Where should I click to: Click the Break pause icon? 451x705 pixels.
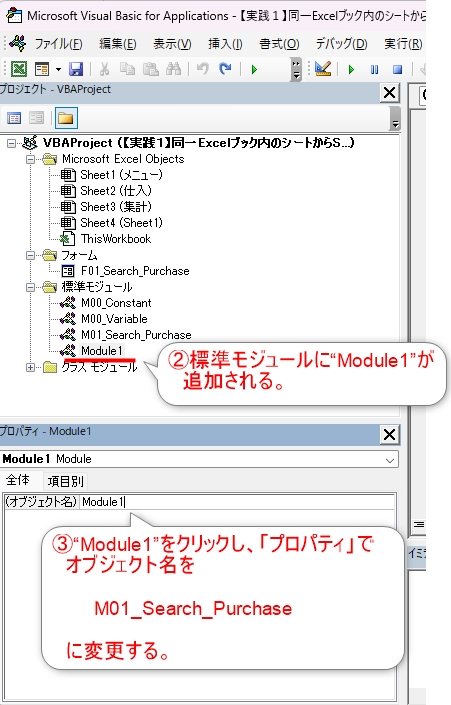374,69
